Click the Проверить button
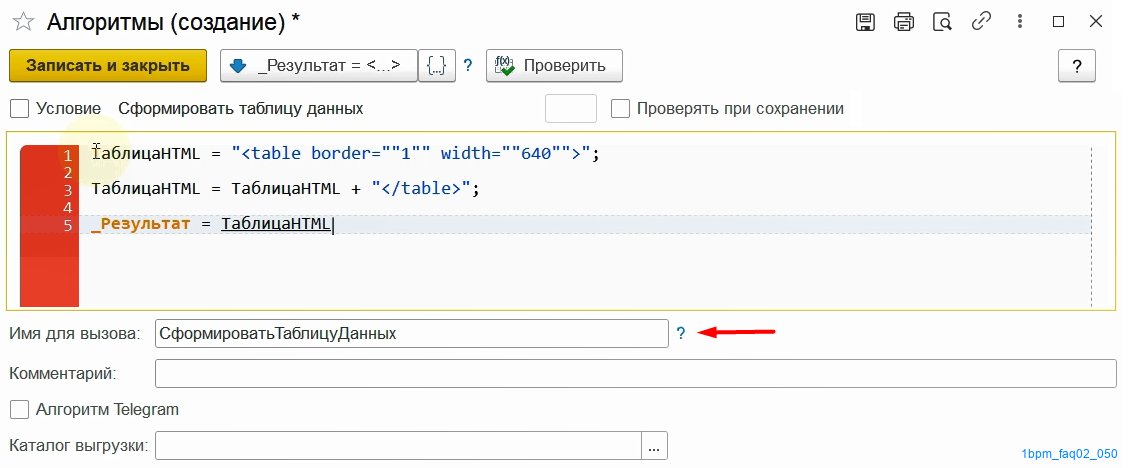Screen dimensions: 1128x468 point(554,66)
